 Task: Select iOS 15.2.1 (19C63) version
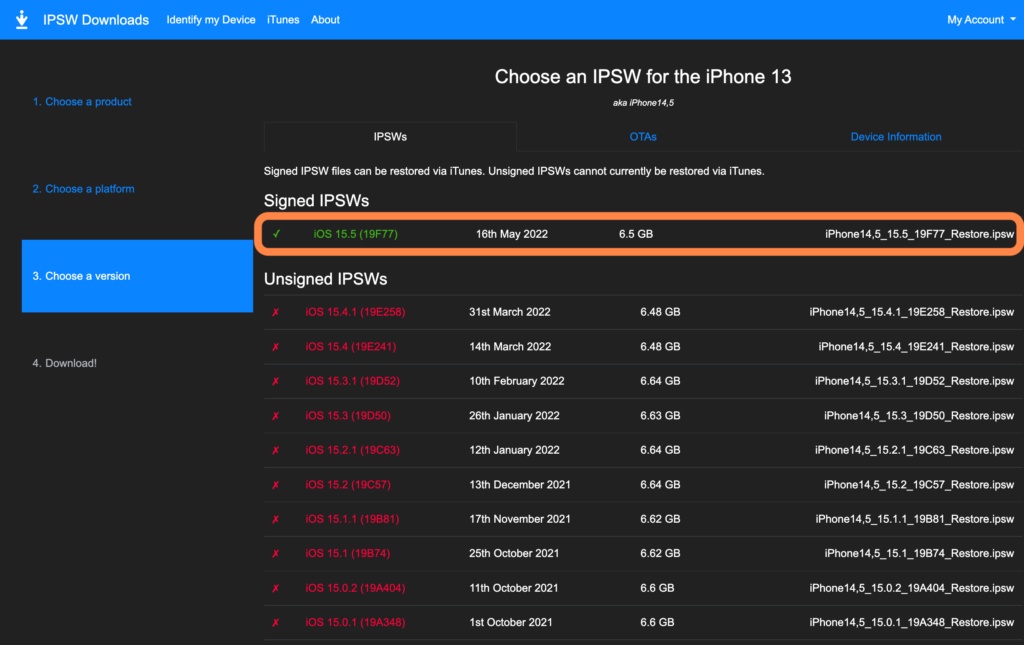pos(353,450)
